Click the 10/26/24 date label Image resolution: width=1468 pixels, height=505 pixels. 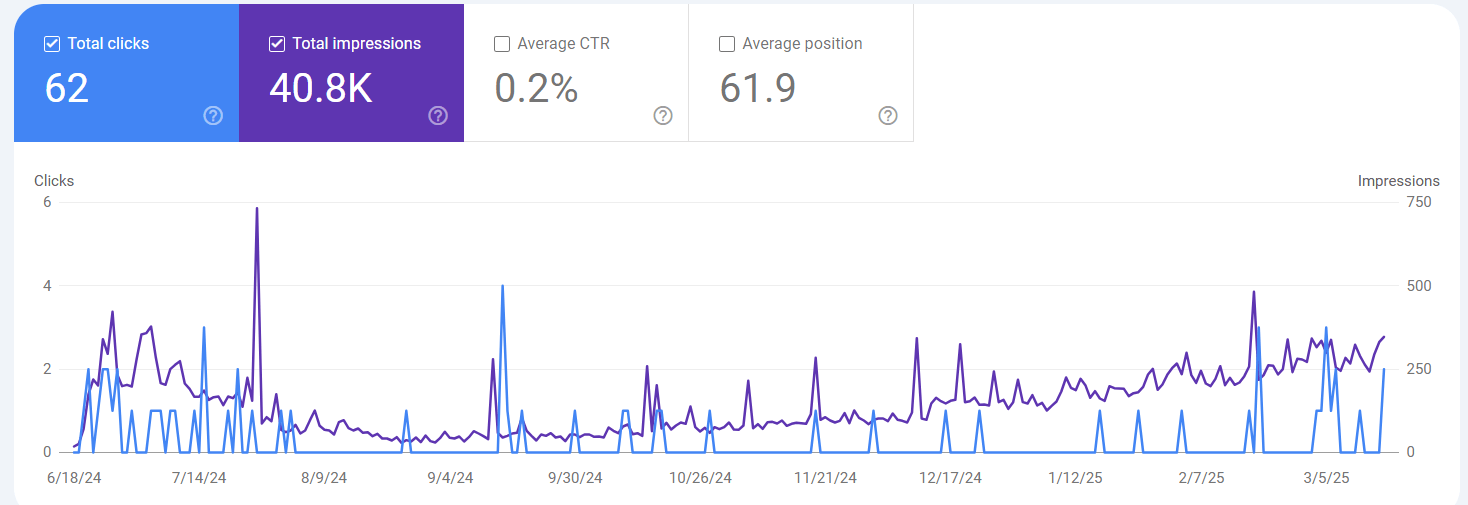[700, 478]
